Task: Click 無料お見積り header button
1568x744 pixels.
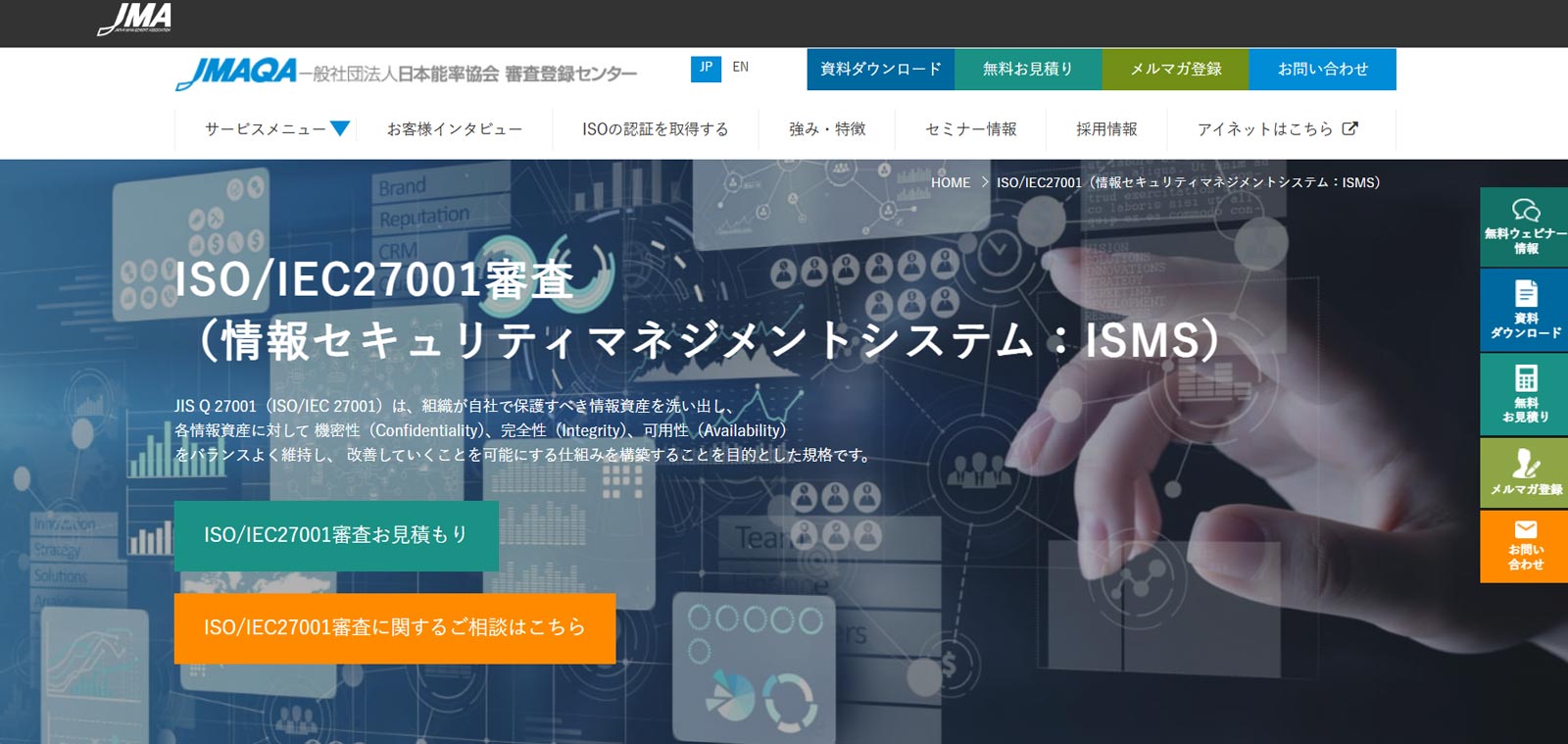Action: pos(1028,70)
